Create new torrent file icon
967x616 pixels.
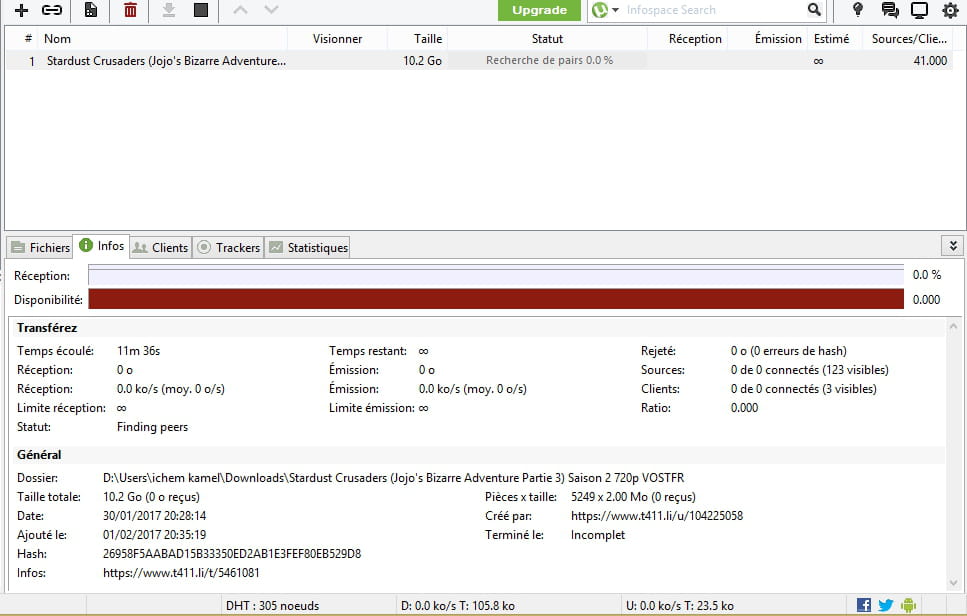[x=91, y=10]
